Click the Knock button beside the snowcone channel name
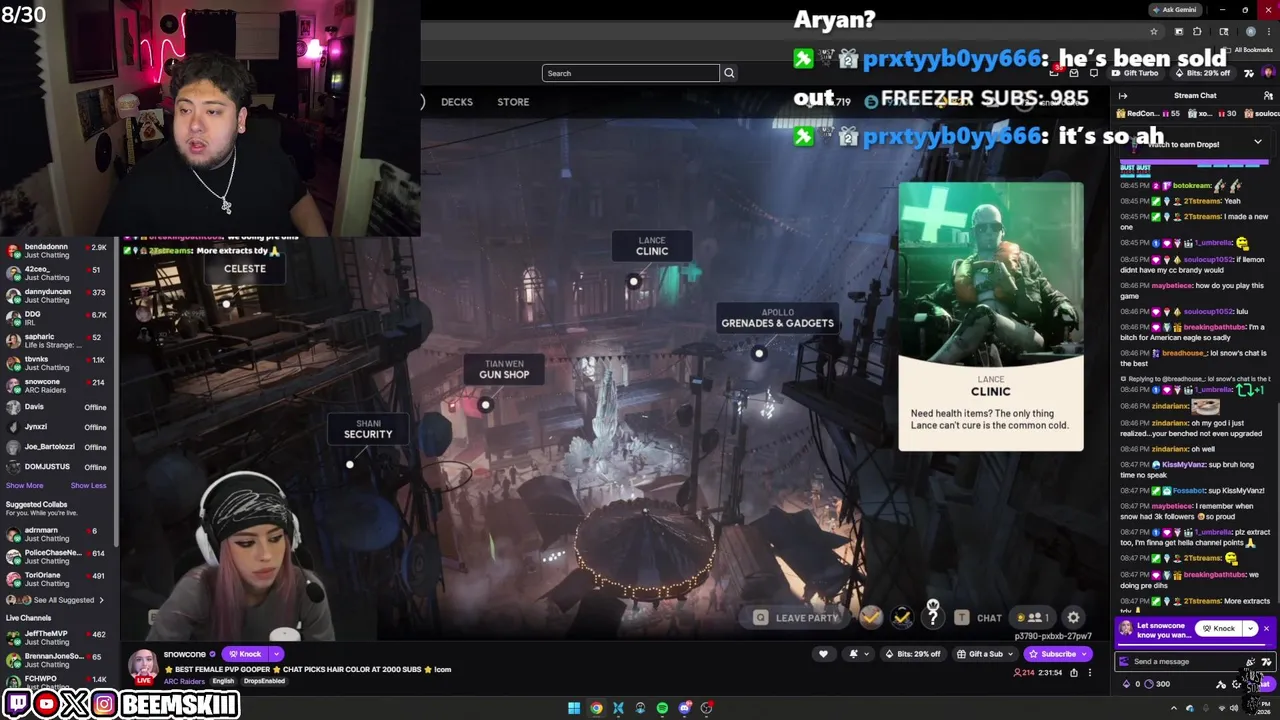Image resolution: width=1280 pixels, height=720 pixels. [244, 654]
